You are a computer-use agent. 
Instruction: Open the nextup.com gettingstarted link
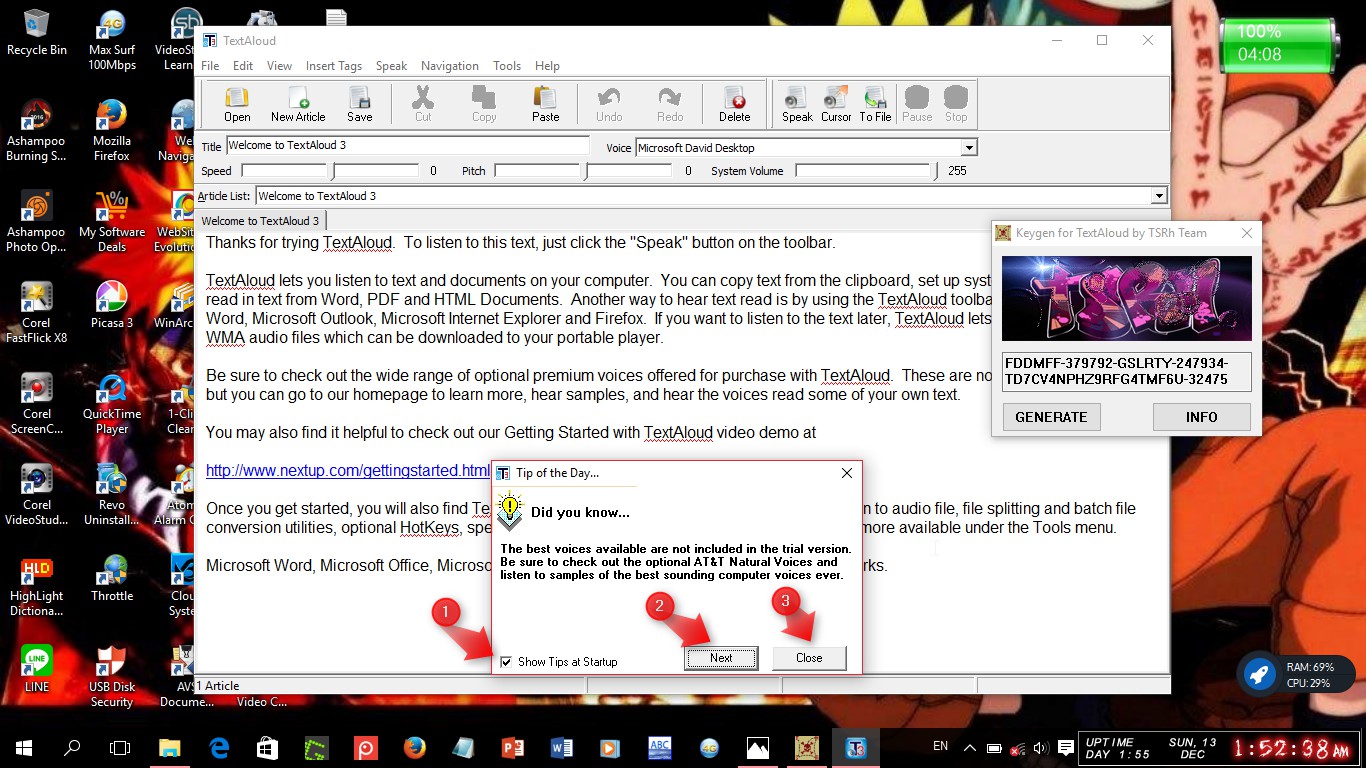pos(348,470)
